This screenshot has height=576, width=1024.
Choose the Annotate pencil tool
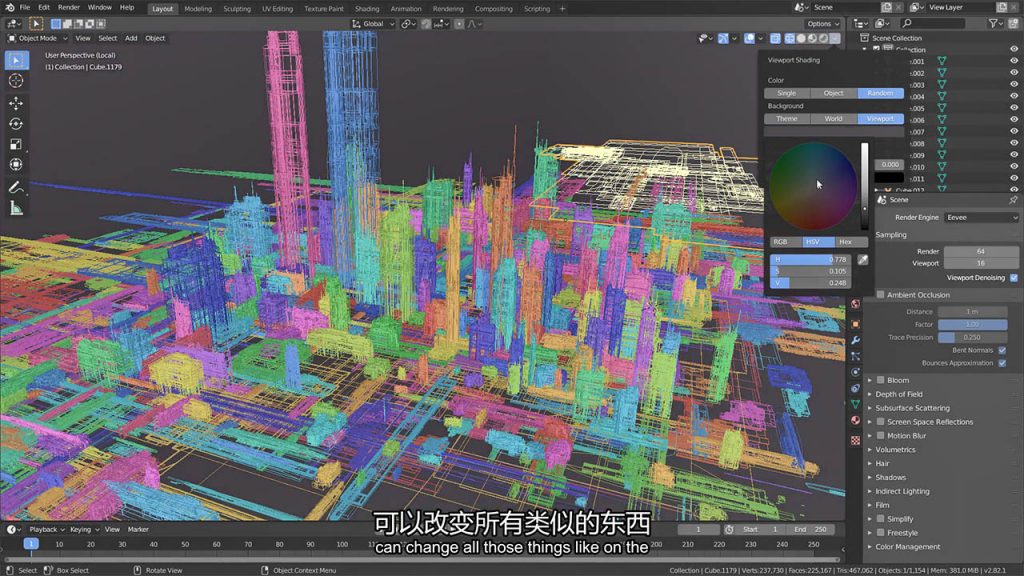pos(16,188)
